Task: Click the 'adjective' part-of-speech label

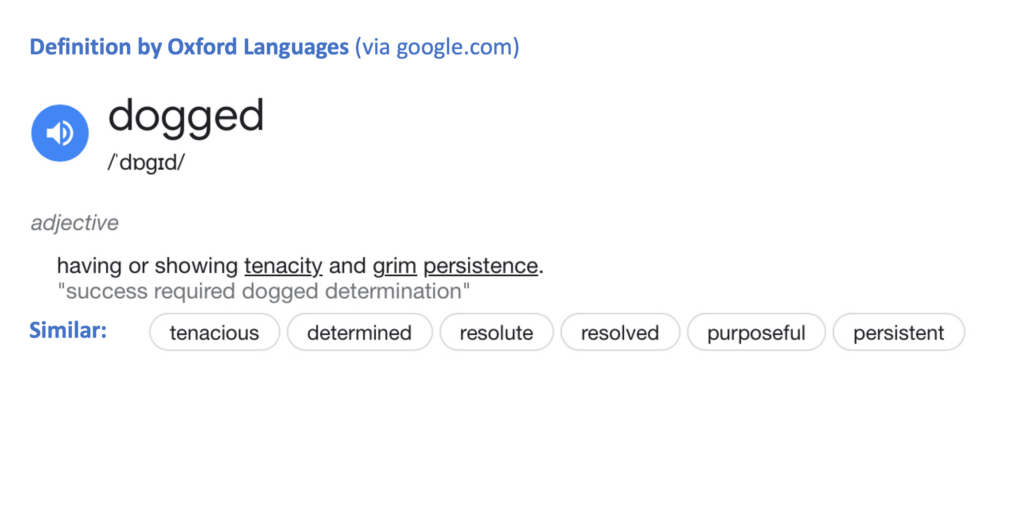Action: click(74, 223)
